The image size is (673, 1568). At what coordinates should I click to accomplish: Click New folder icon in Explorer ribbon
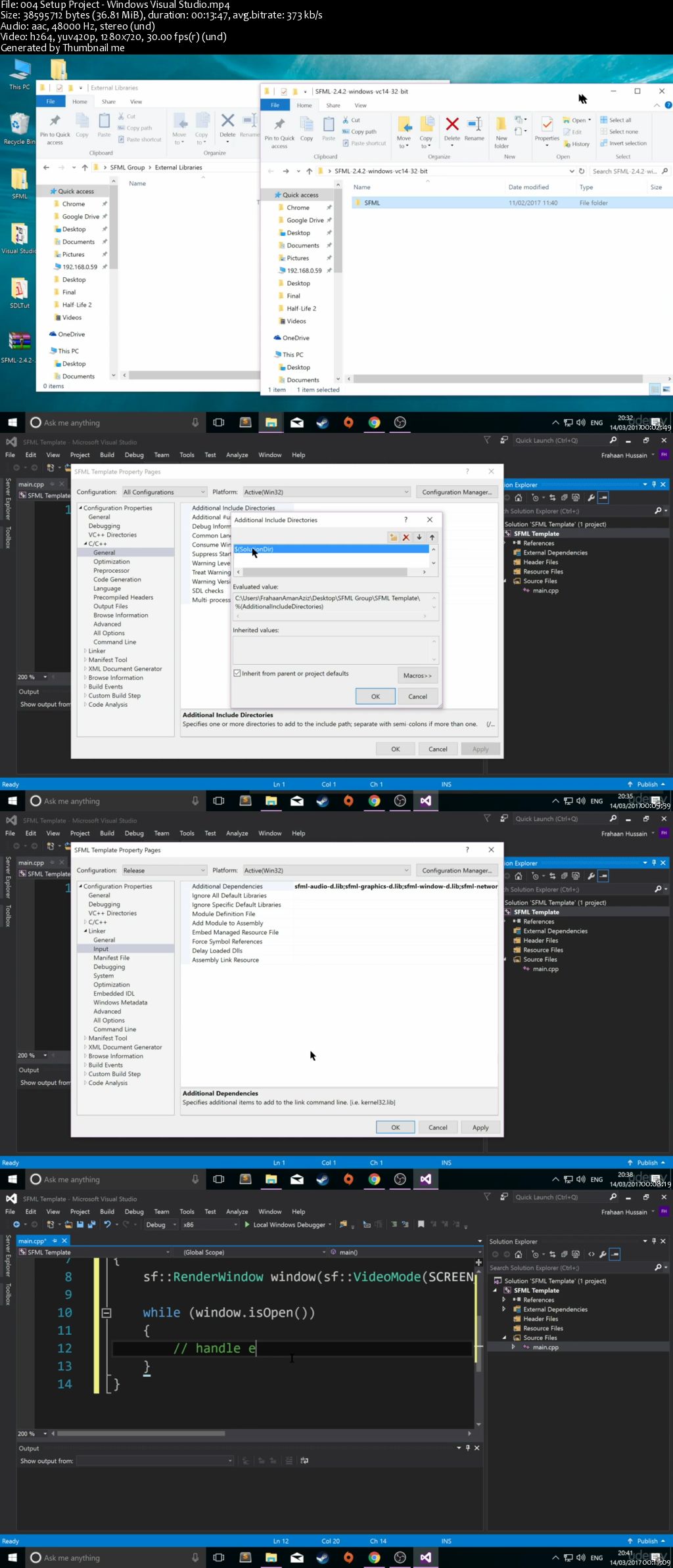[501, 128]
